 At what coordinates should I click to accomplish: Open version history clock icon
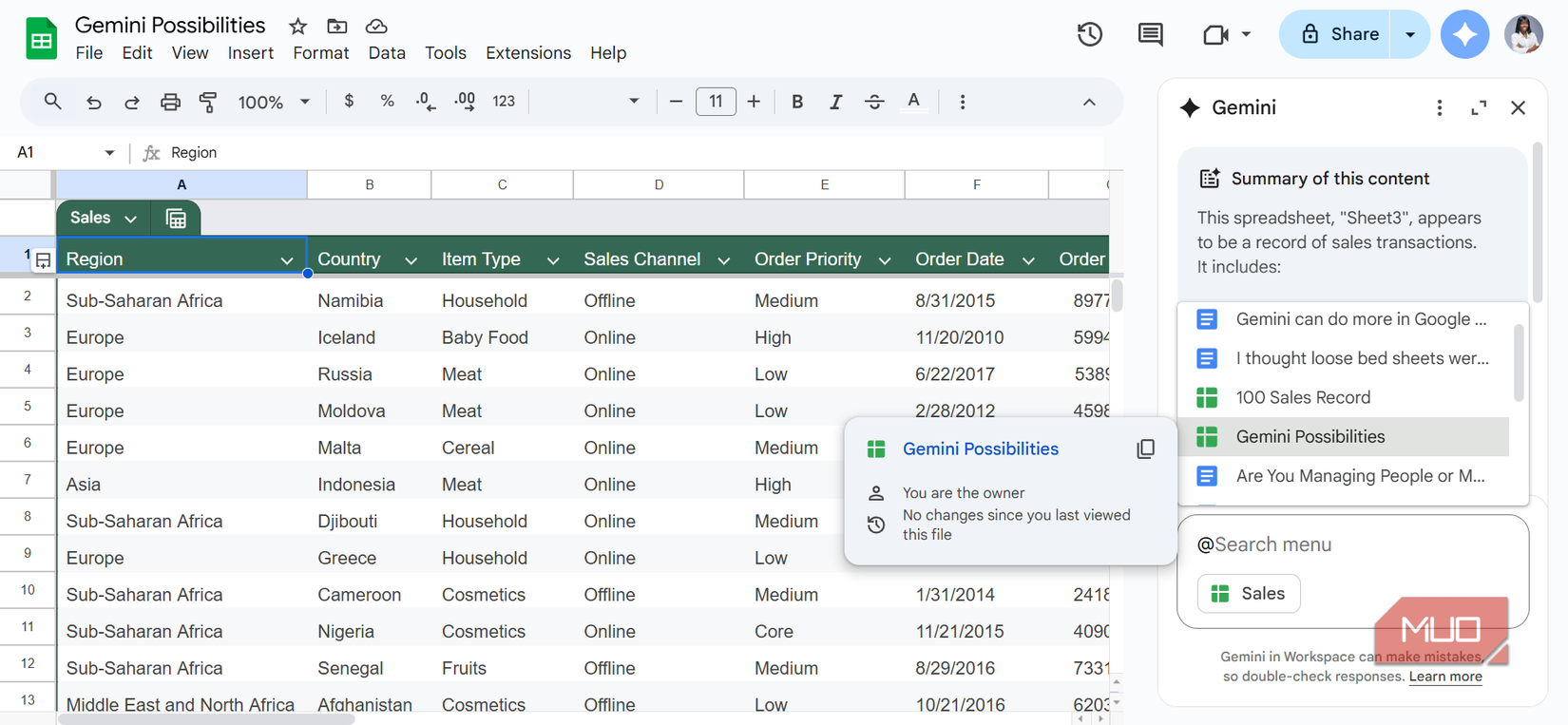pyautogui.click(x=1089, y=35)
